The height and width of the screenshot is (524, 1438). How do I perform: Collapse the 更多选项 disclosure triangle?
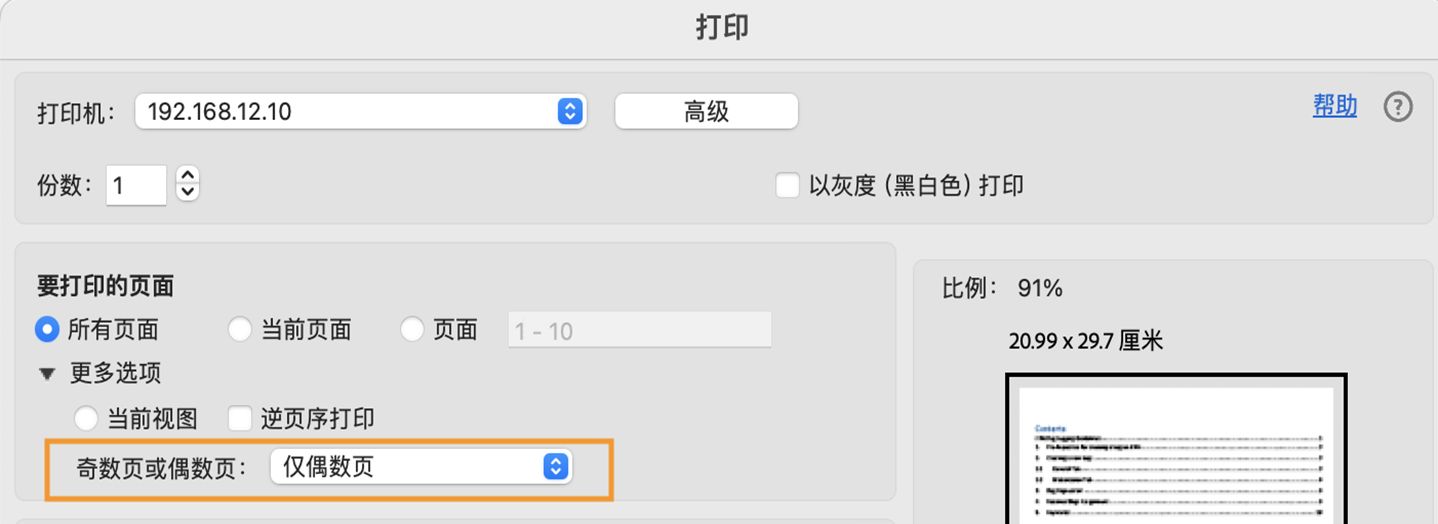(47, 374)
